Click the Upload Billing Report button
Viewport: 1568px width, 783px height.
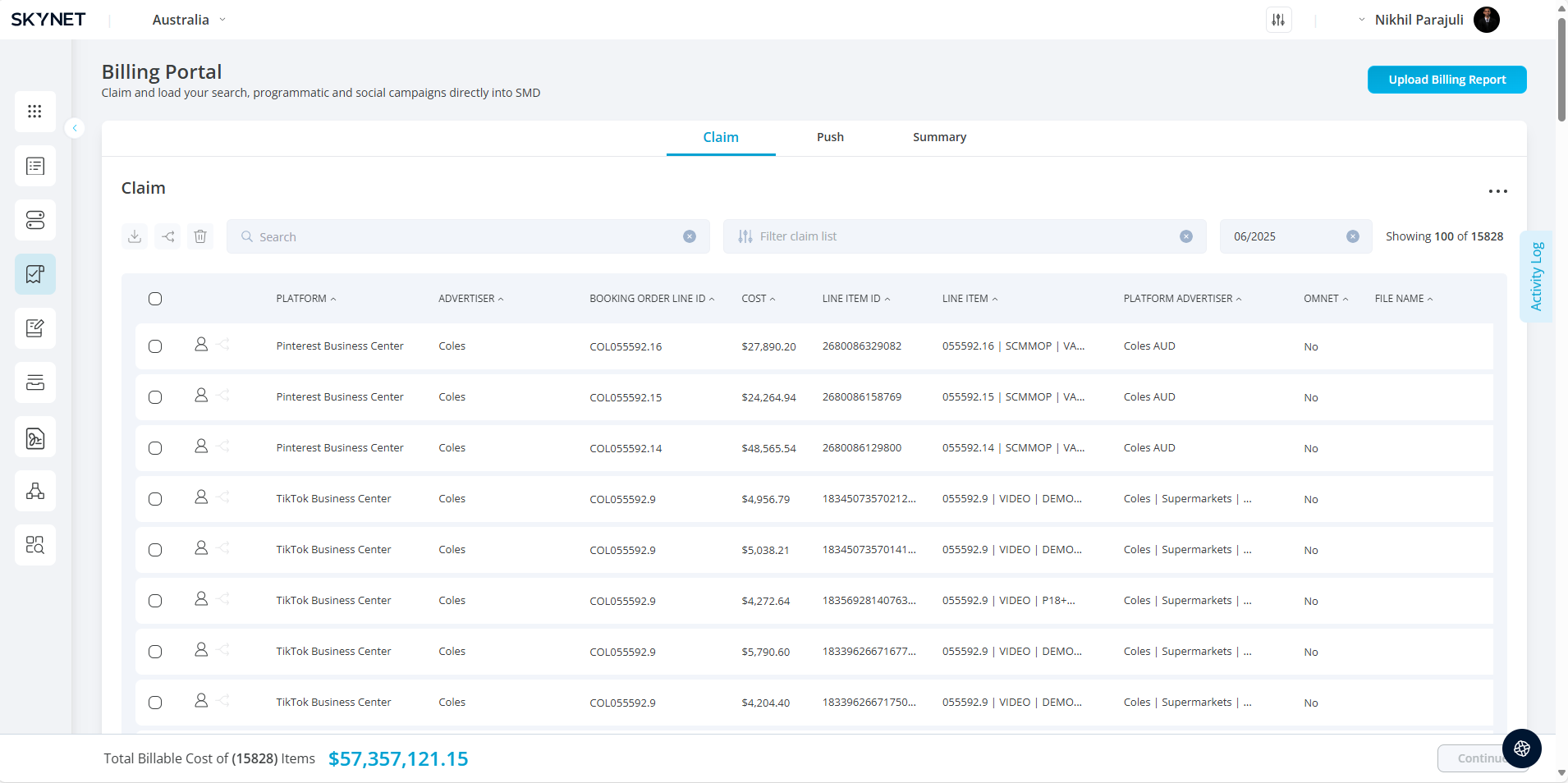click(x=1447, y=80)
